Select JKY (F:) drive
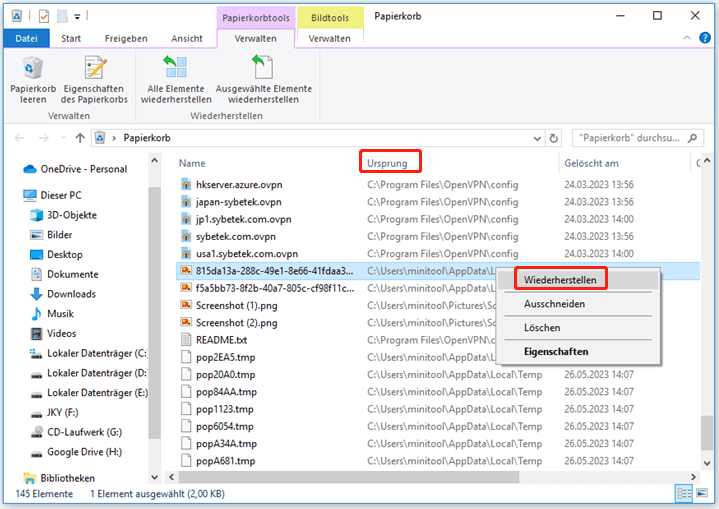The image size is (719, 509). (x=54, y=412)
